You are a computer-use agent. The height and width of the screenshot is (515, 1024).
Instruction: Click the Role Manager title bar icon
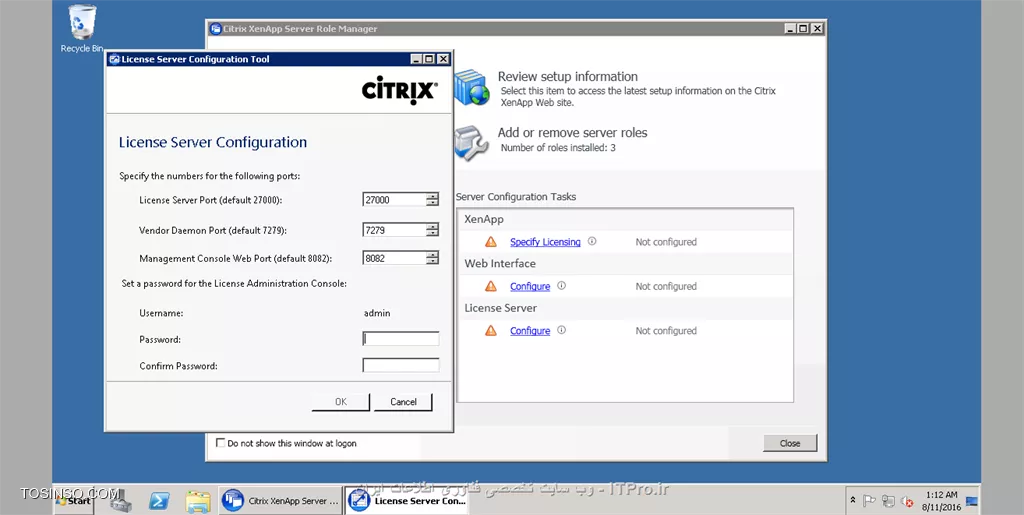point(216,29)
